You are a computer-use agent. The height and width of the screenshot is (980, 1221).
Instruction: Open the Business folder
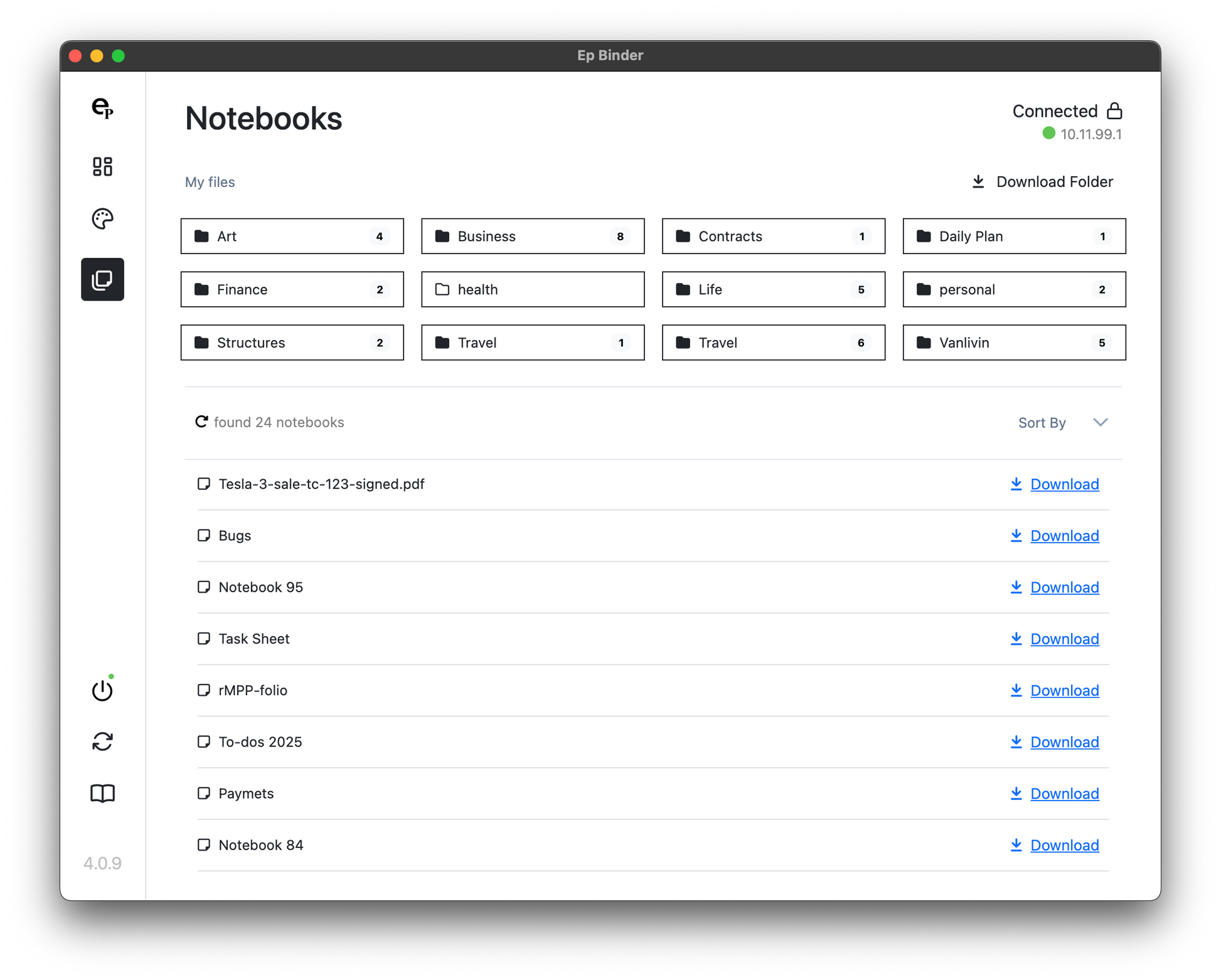click(x=532, y=236)
